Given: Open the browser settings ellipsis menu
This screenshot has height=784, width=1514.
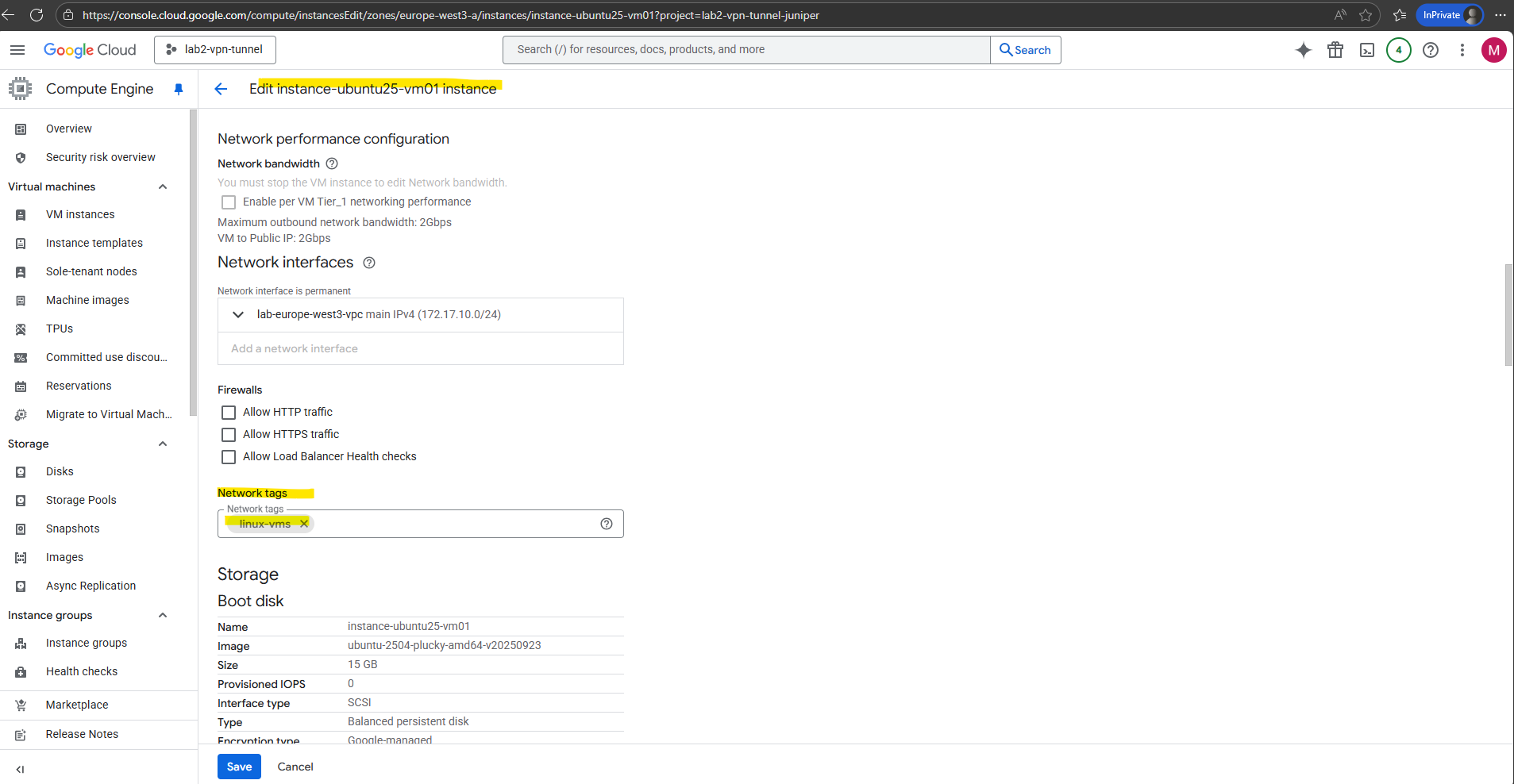Looking at the screenshot, I should [1501, 15].
